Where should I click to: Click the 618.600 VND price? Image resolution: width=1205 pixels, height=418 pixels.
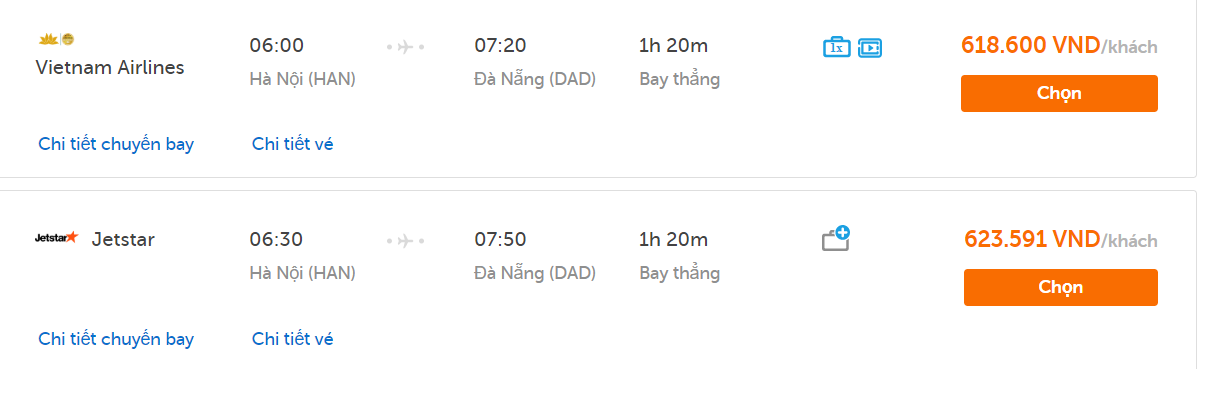coord(1030,45)
